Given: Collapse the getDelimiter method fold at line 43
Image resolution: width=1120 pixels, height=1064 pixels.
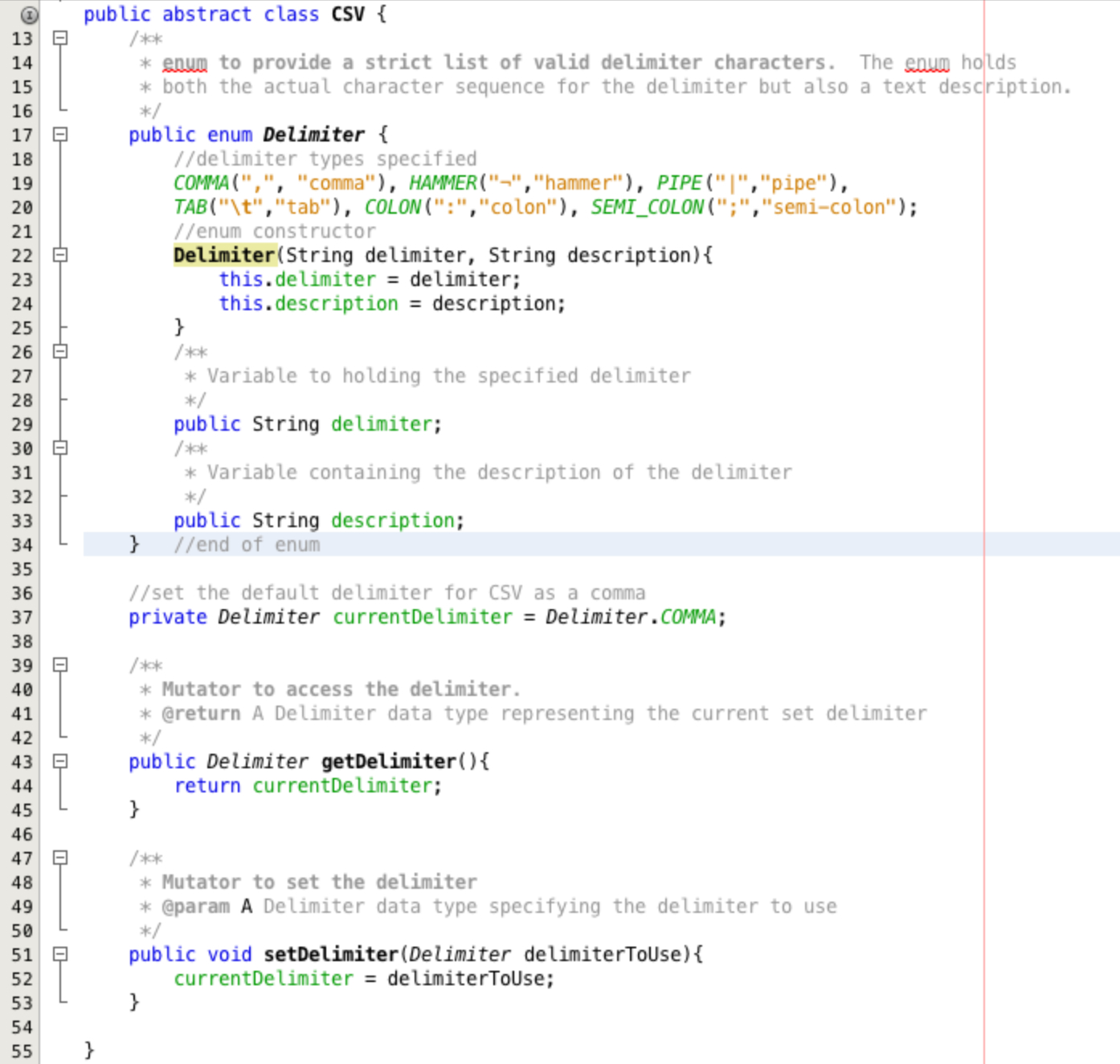Looking at the screenshot, I should click(x=60, y=761).
